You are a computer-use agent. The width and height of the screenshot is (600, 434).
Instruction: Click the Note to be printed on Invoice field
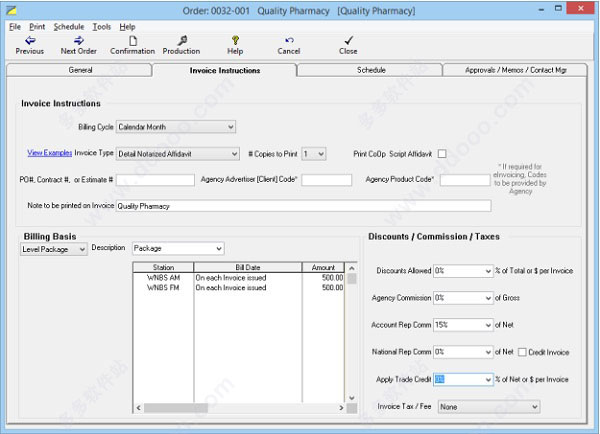coord(303,206)
